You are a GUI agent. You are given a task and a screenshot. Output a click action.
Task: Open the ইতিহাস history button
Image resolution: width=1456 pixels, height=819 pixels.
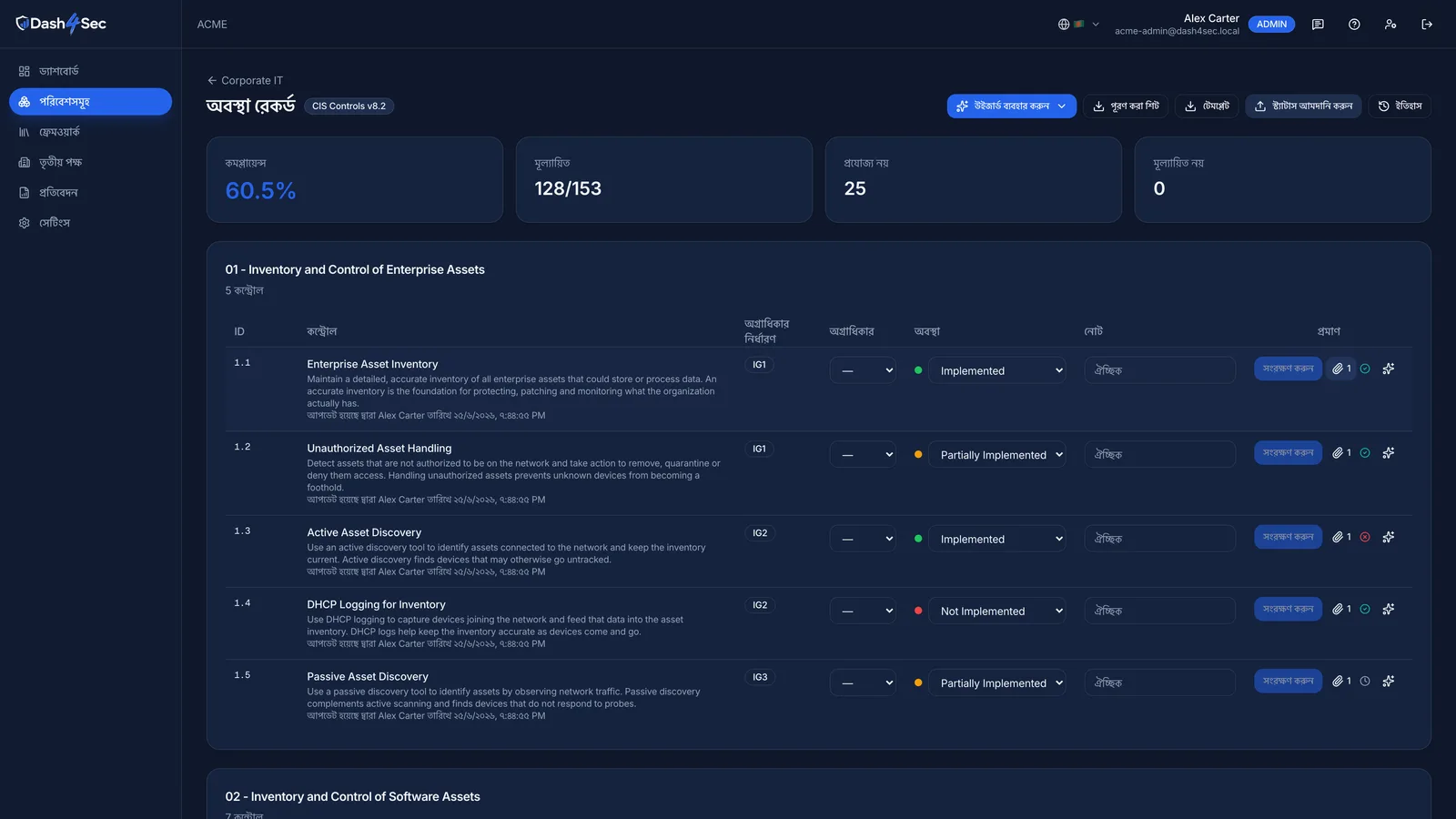click(1400, 106)
